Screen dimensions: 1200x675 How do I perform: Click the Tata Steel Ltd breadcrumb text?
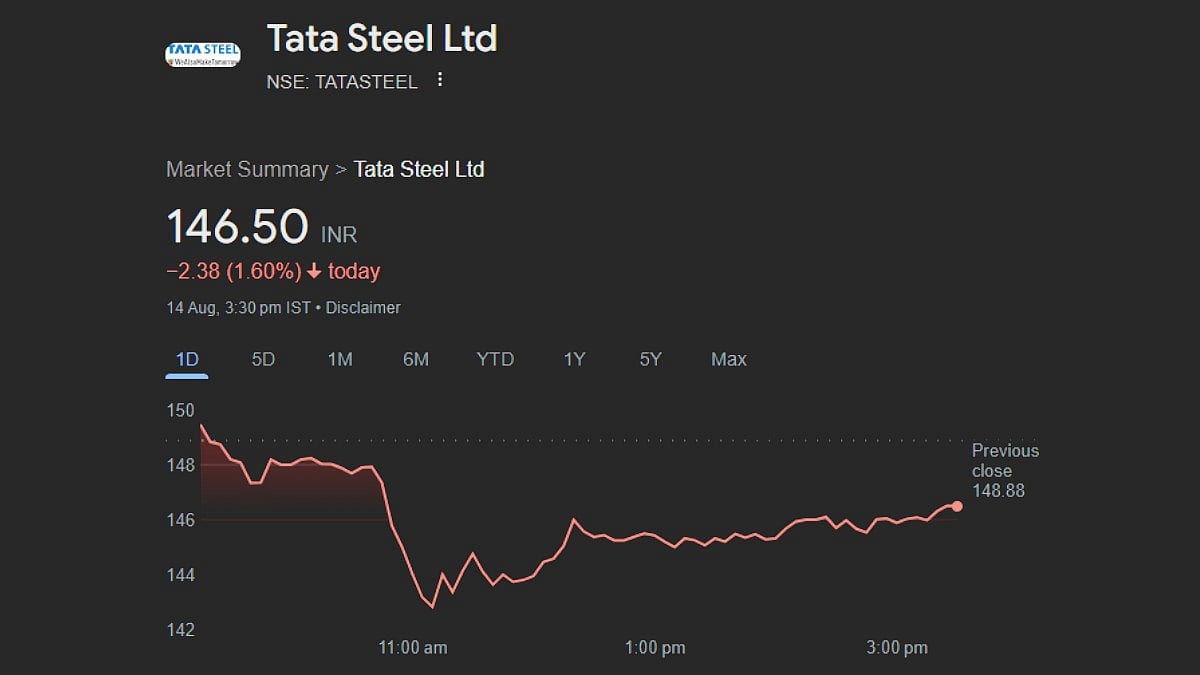[419, 169]
